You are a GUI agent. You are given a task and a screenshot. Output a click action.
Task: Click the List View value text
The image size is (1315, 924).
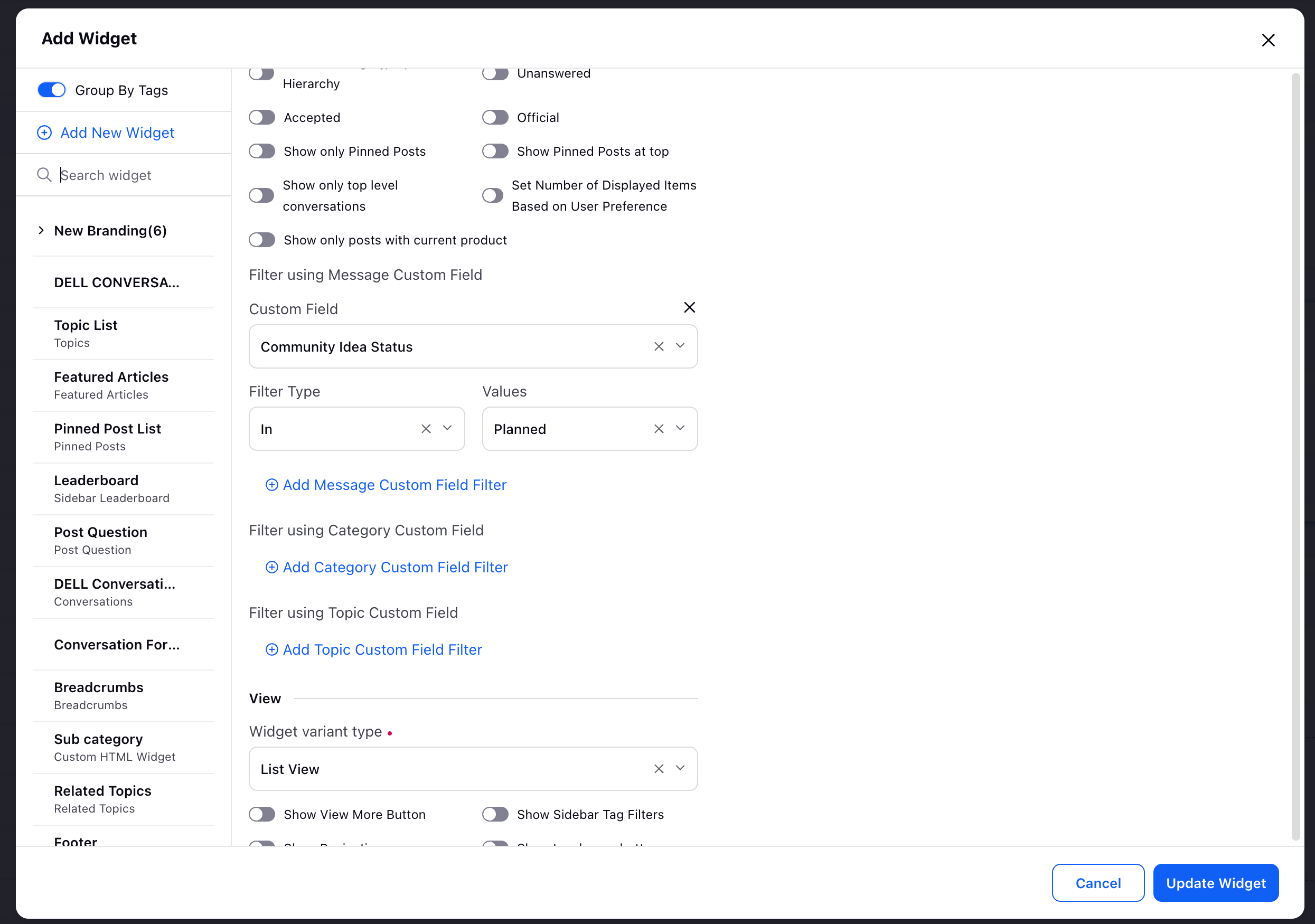(290, 769)
